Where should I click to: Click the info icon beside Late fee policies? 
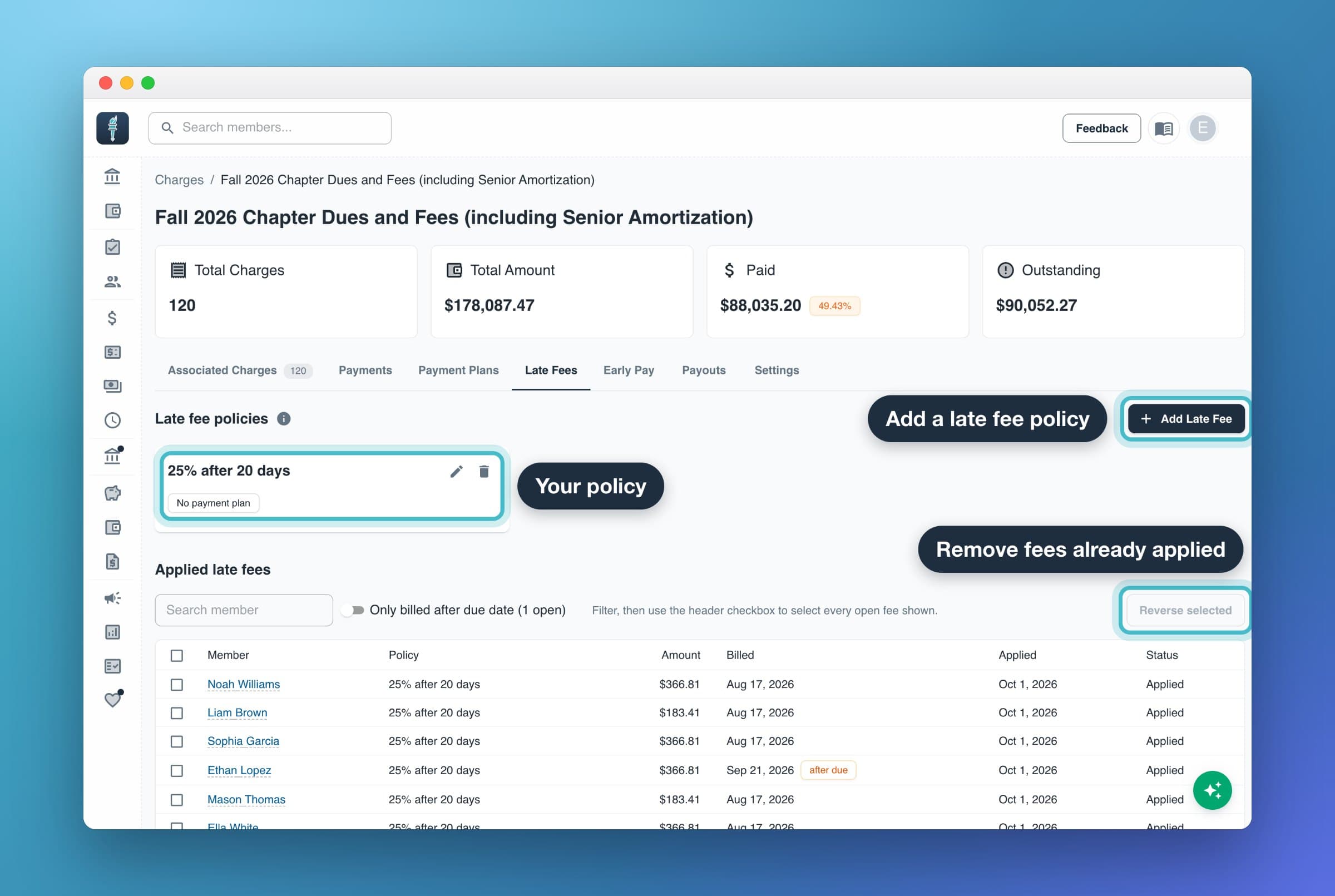[284, 419]
